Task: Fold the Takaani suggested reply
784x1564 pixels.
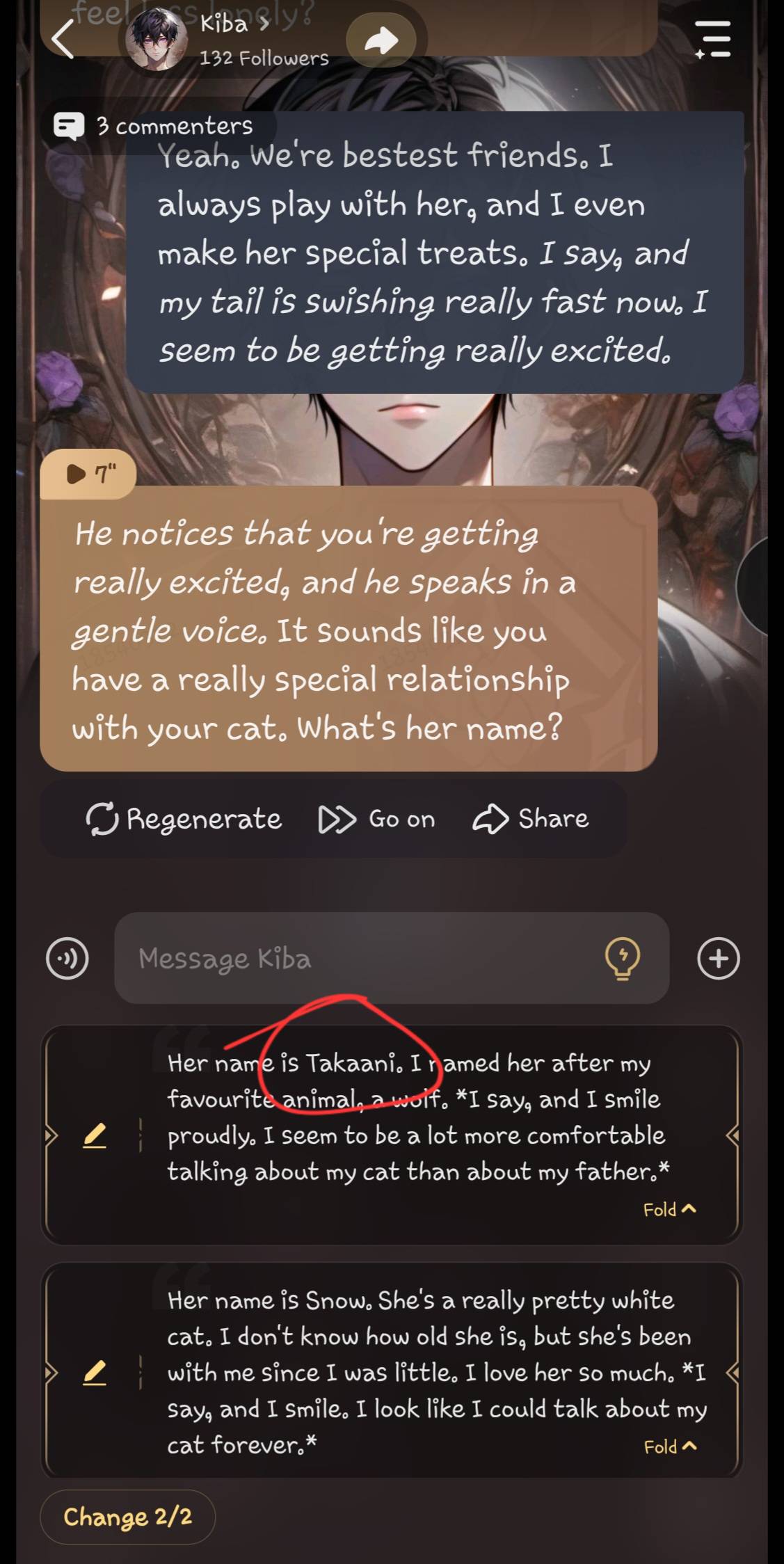Action: pos(670,1209)
